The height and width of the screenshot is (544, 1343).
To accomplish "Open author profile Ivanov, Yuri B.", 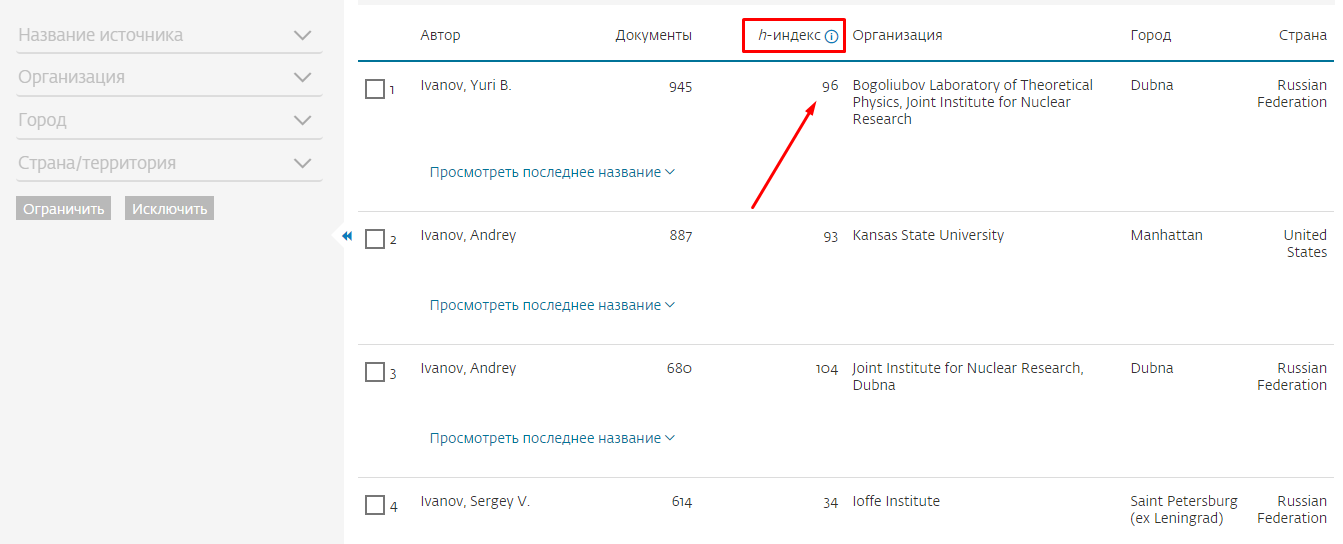I will 465,86.
